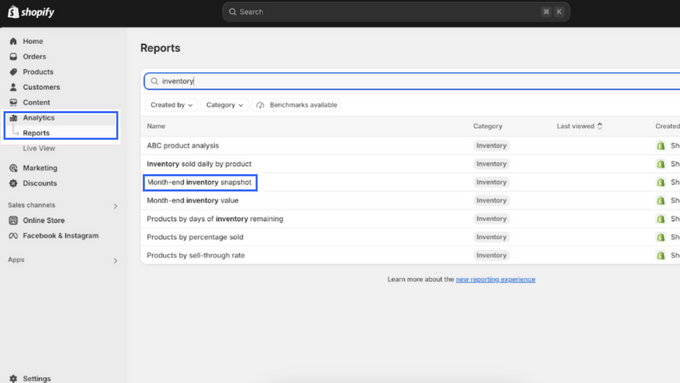Viewport: 680px width, 383px height.
Task: Click Shopify bag icon in days of inventory remaining row
Action: [x=660, y=219]
